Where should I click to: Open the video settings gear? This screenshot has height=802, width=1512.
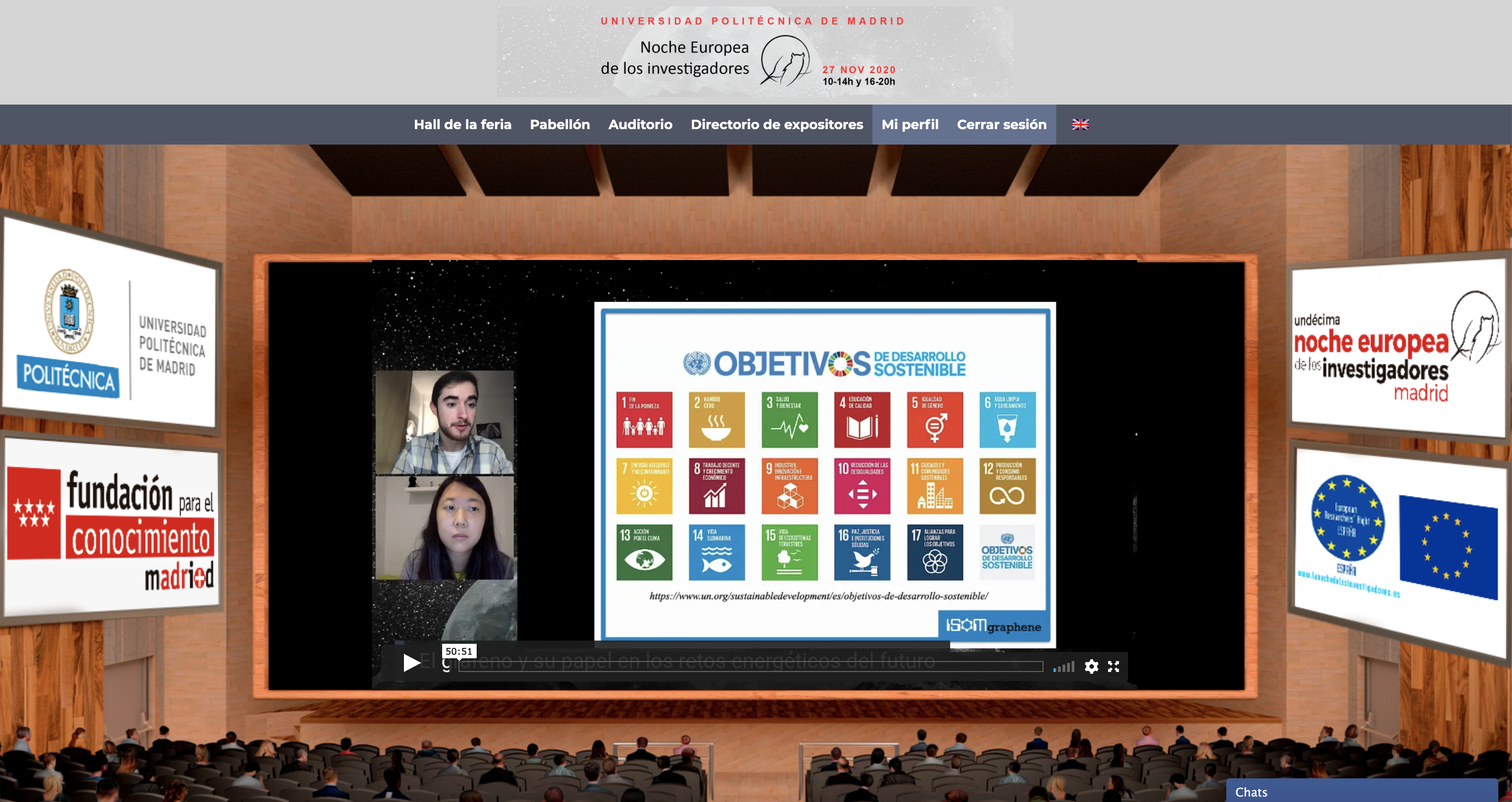tap(1091, 667)
